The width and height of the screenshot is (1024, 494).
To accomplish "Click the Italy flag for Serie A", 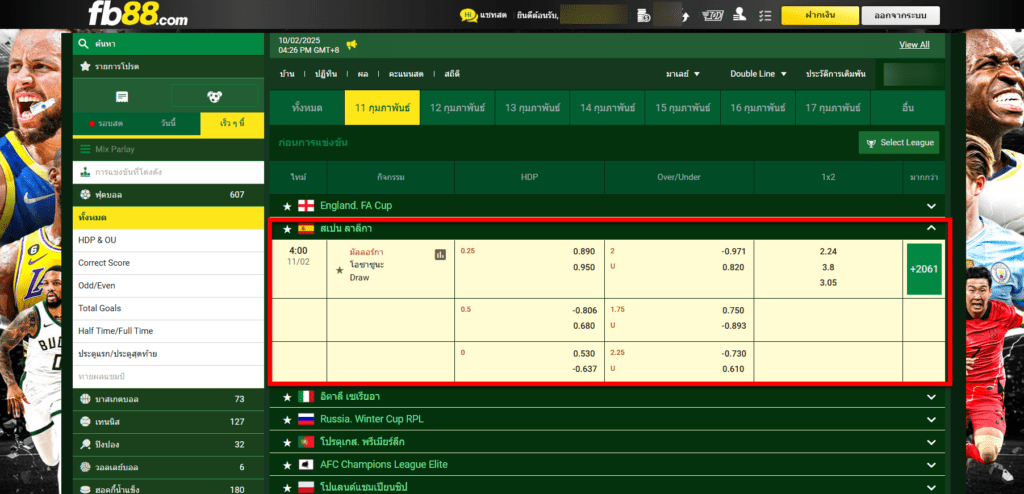I will coord(306,397).
